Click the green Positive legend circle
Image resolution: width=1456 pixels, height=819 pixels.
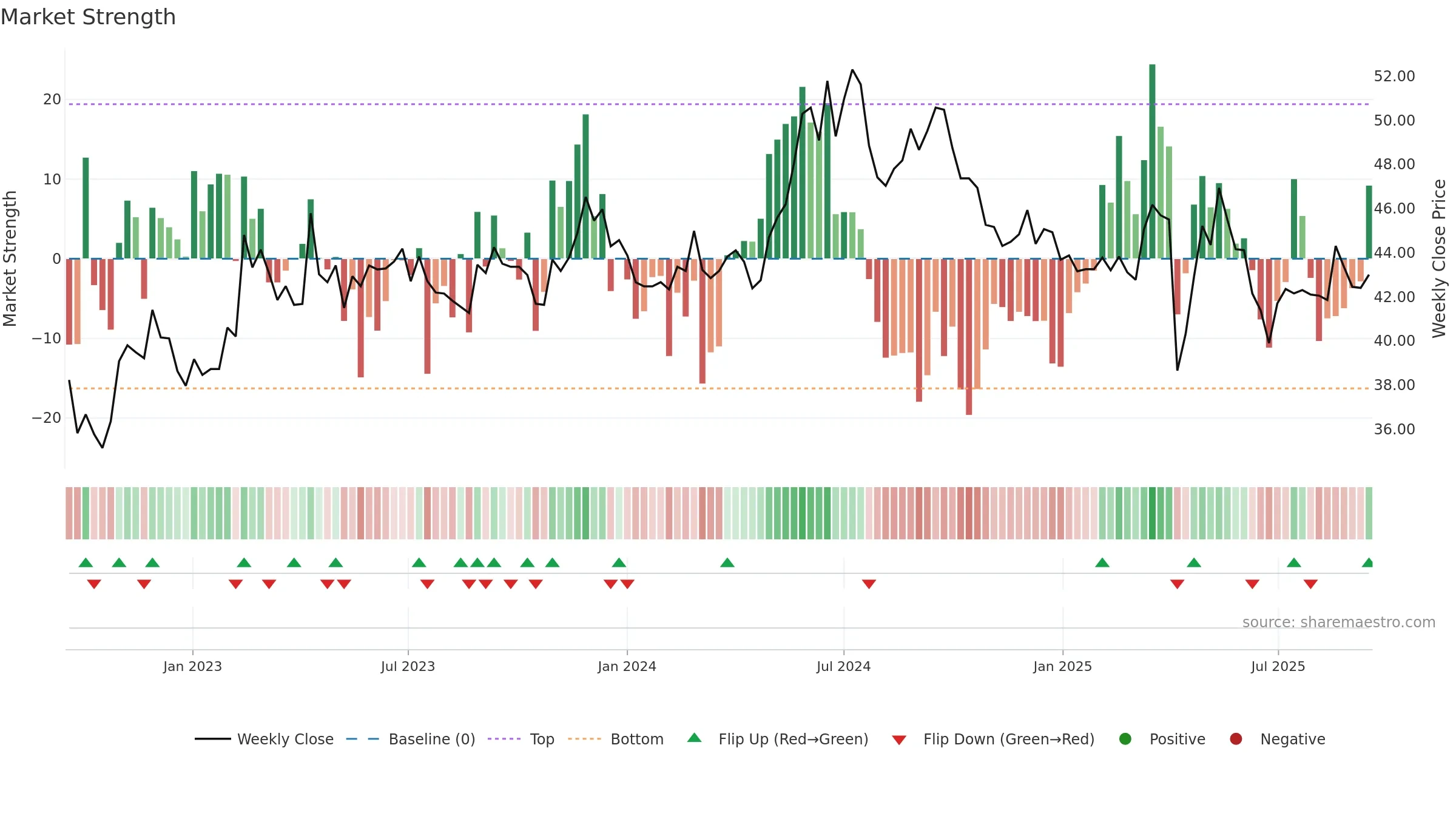point(1125,739)
